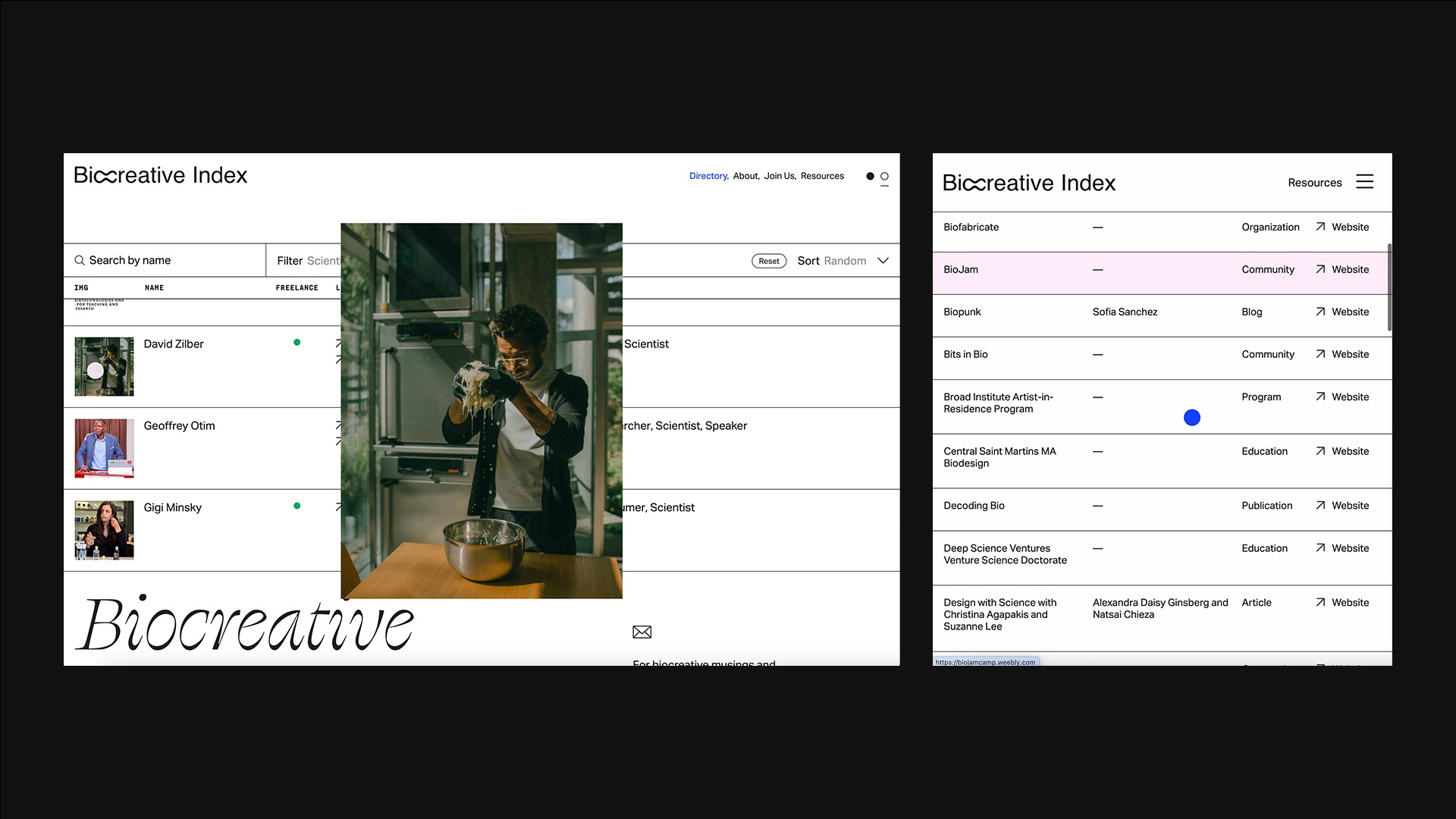The height and width of the screenshot is (819, 1456).
Task: Click the Blog tag in Biopunk row
Action: (1251, 312)
